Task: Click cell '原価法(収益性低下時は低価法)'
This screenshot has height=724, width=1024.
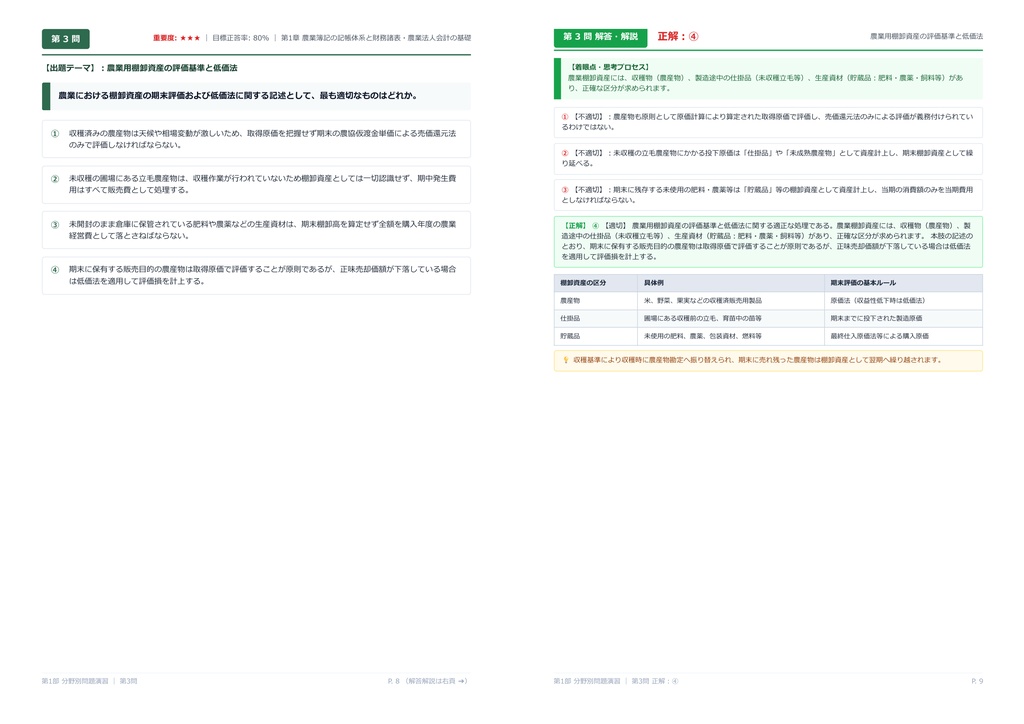Action: [878, 301]
